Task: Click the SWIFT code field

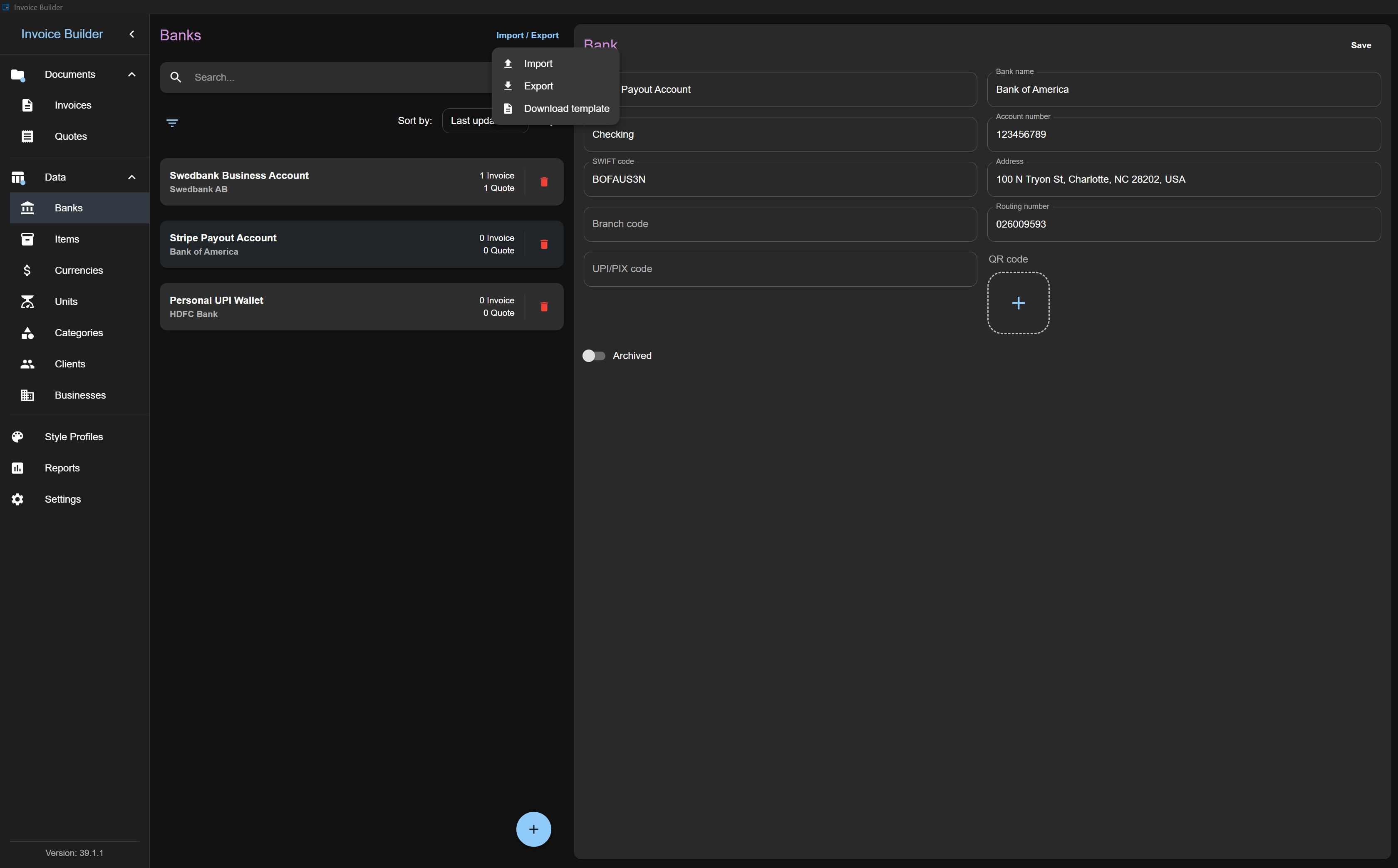Action: (780, 179)
